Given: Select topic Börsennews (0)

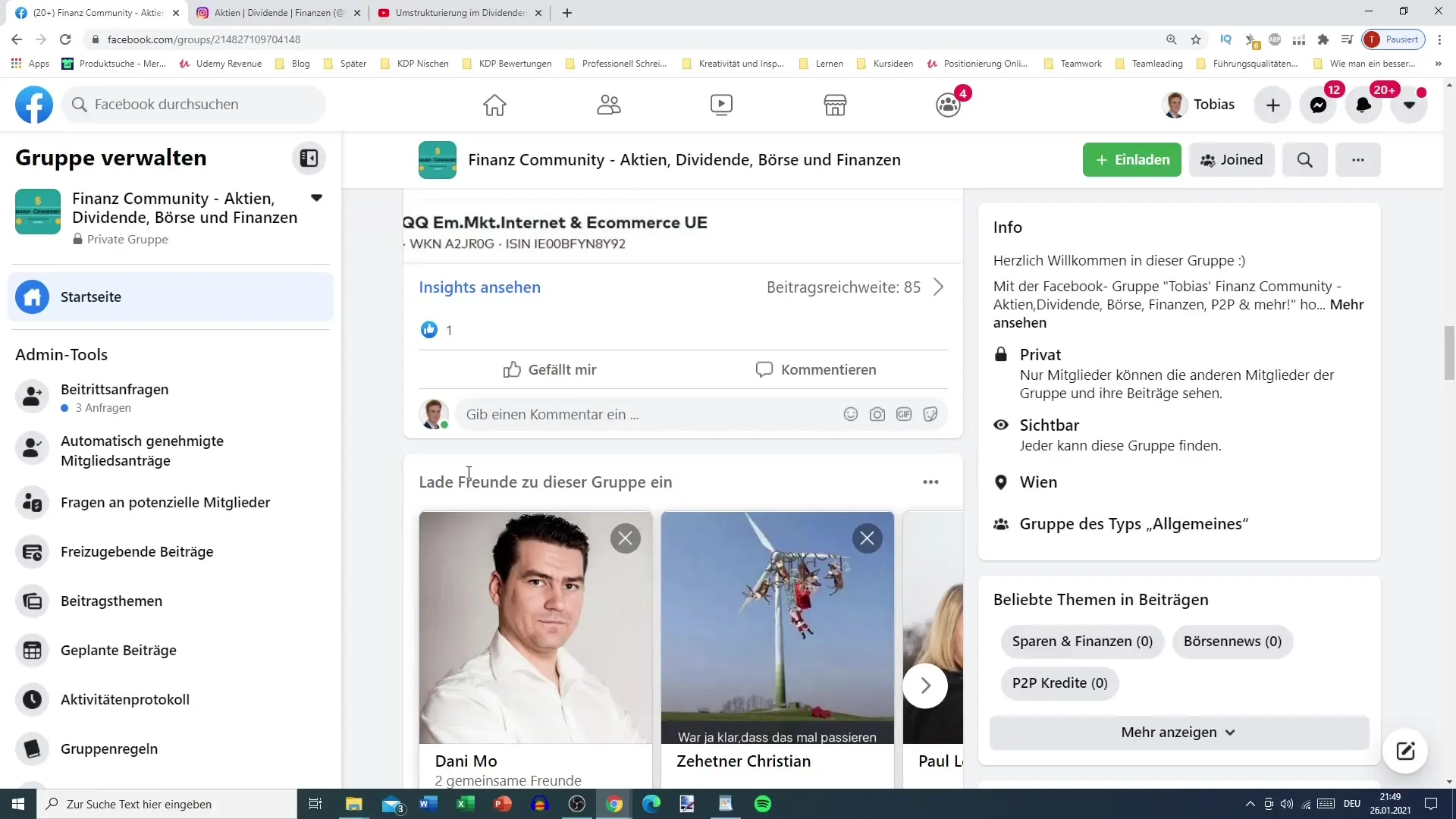Looking at the screenshot, I should point(1232,642).
